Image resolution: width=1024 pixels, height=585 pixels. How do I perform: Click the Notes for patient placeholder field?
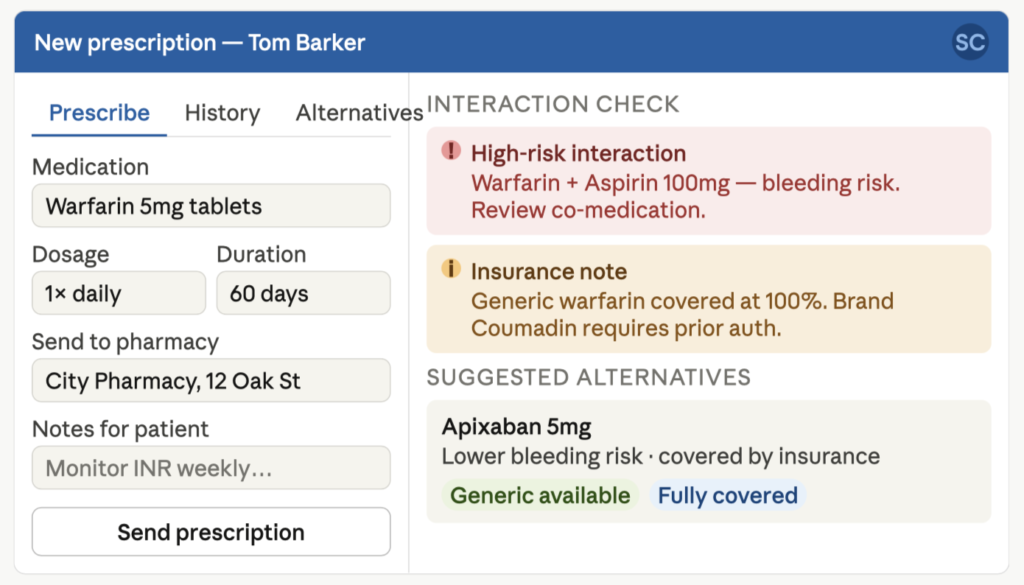210,468
